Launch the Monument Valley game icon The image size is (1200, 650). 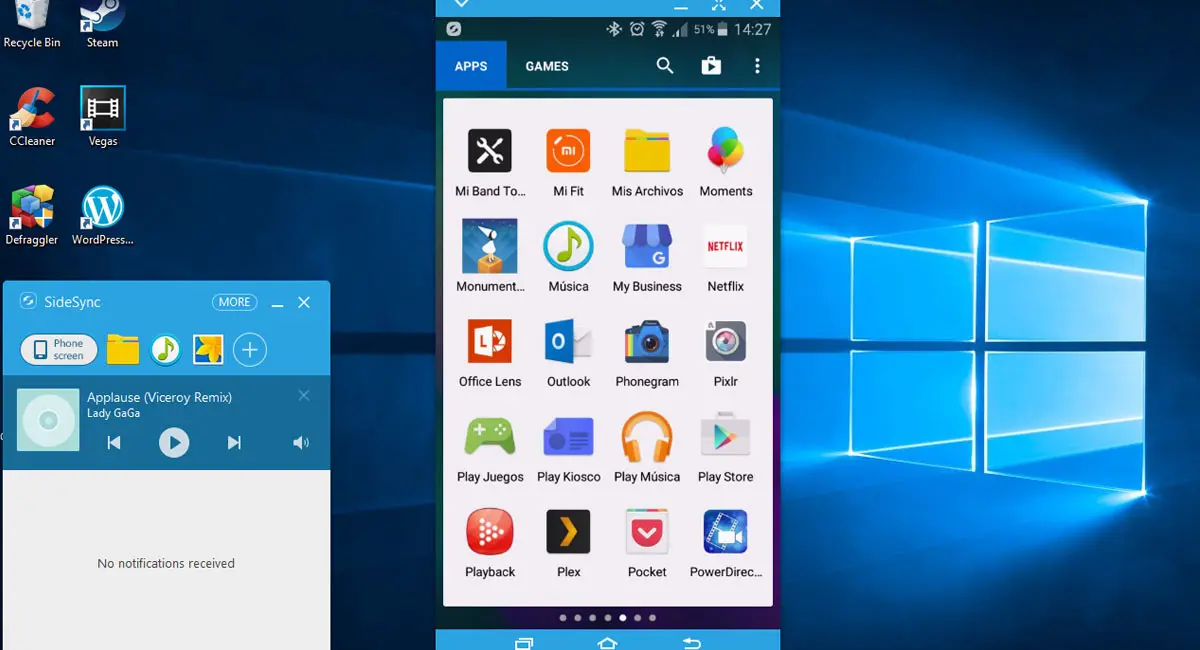tap(490, 246)
